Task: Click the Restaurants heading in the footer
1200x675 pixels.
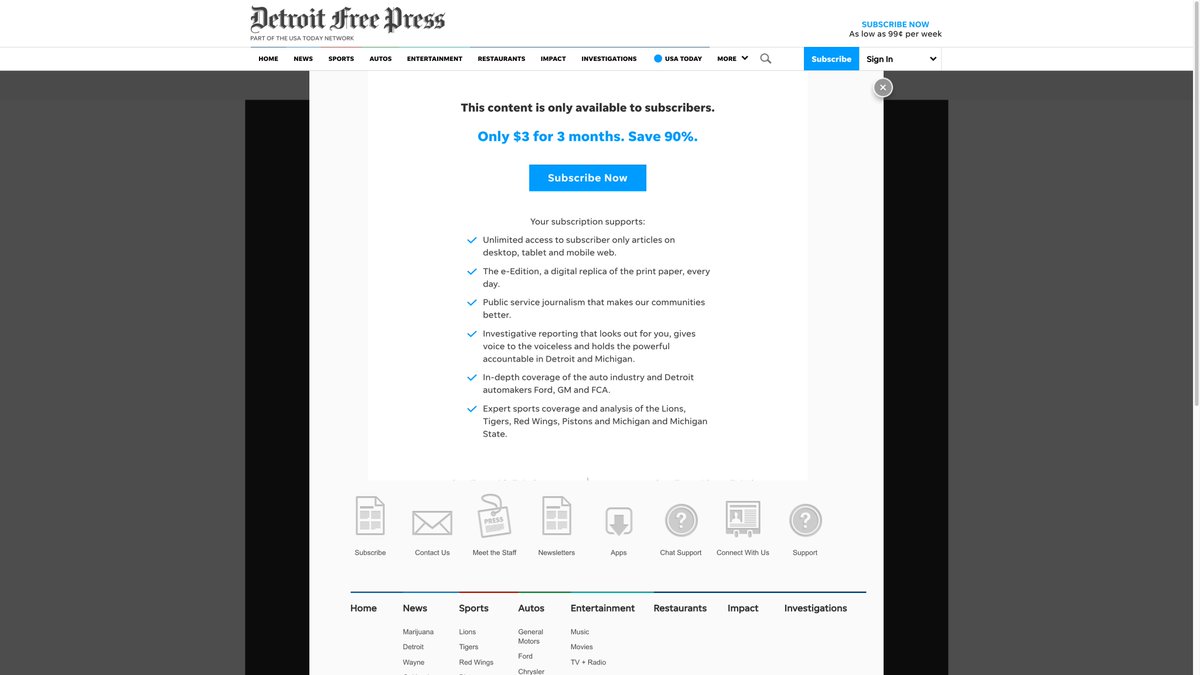Action: point(680,608)
